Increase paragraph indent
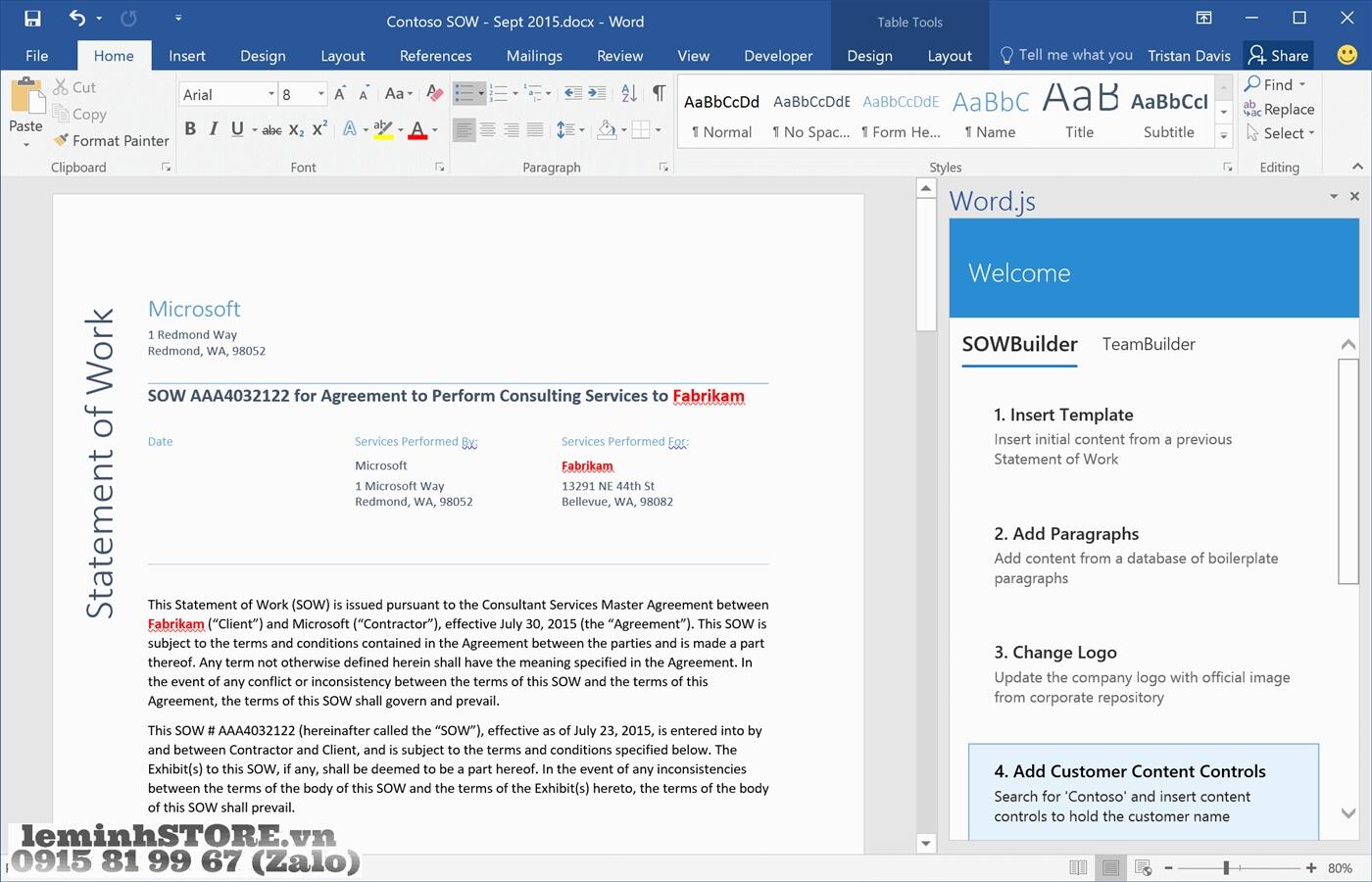Image resolution: width=1372 pixels, height=882 pixels. click(597, 94)
